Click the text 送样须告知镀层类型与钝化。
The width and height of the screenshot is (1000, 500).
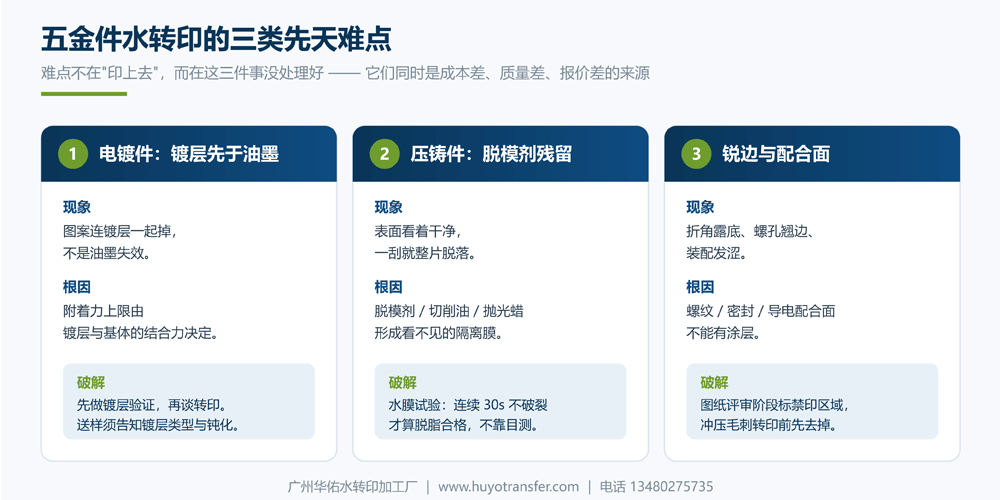[x=159, y=425]
